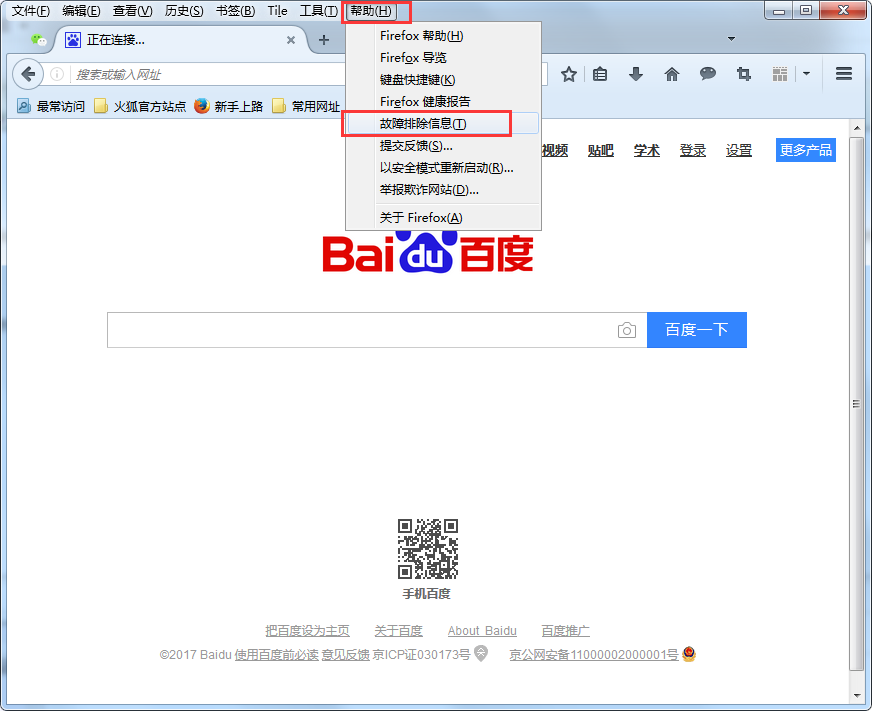Close the 正在连接 tab
Viewport: 872px width, 711px height.
290,41
